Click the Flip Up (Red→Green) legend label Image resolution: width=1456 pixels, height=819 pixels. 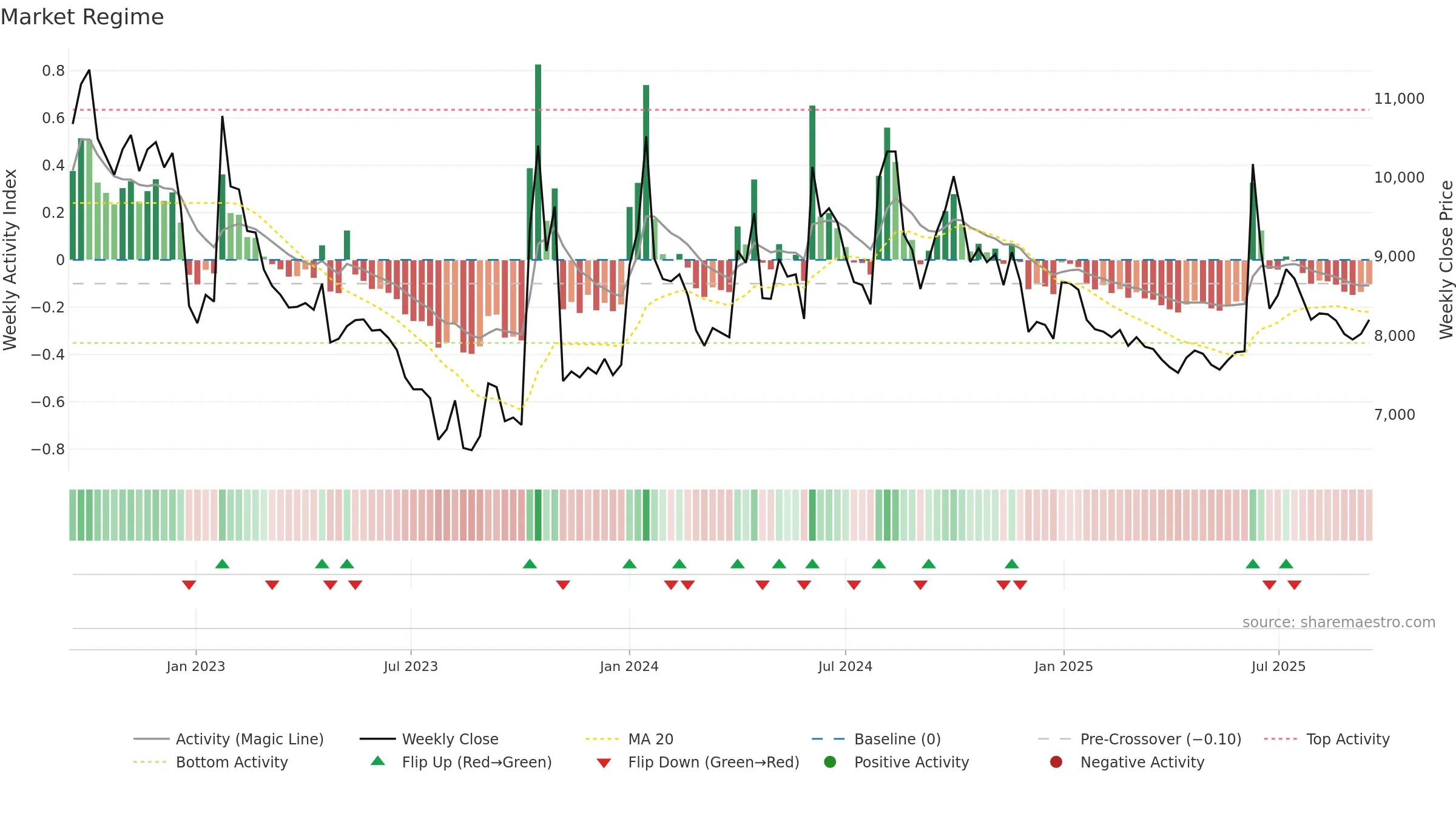477,762
